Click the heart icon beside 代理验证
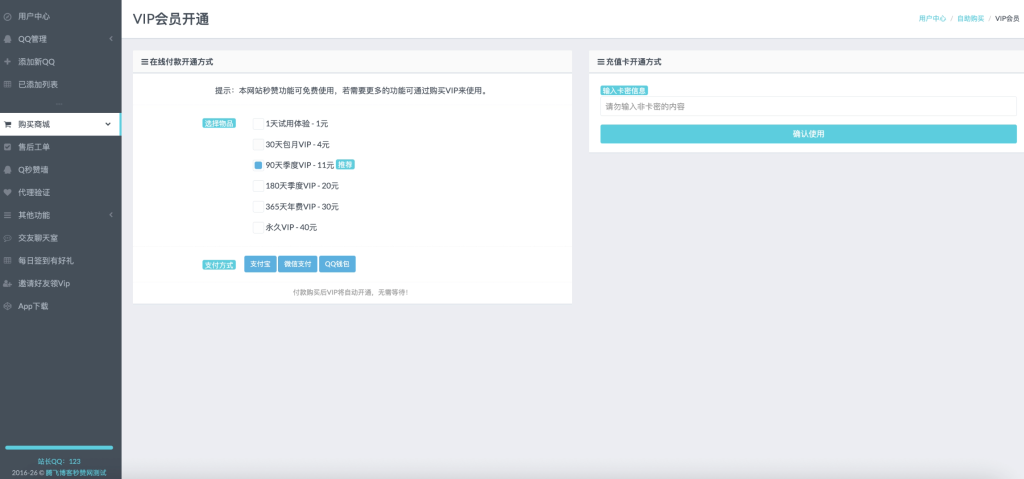This screenshot has height=479, width=1024. click(x=8, y=192)
